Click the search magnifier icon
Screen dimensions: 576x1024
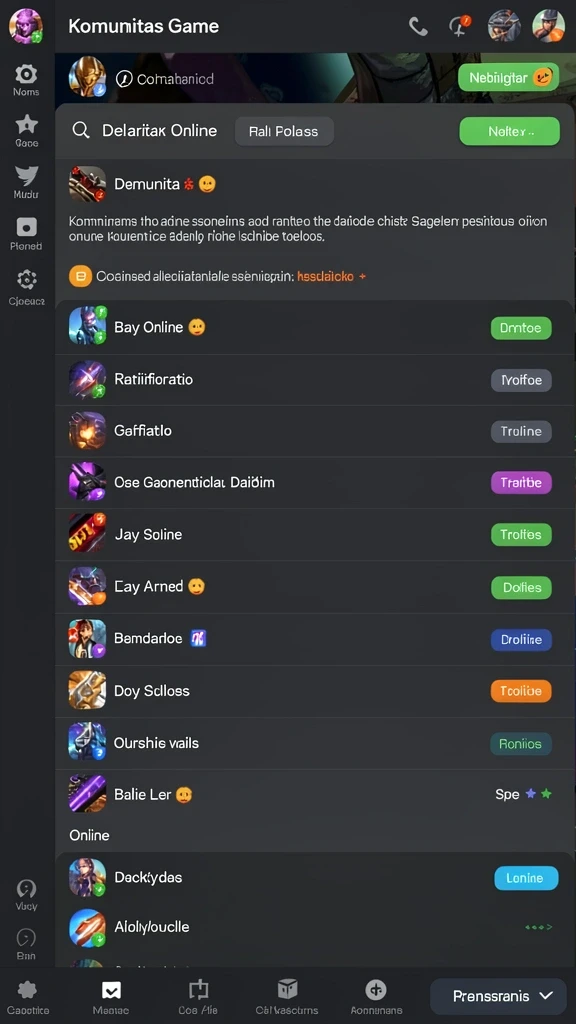click(x=81, y=131)
